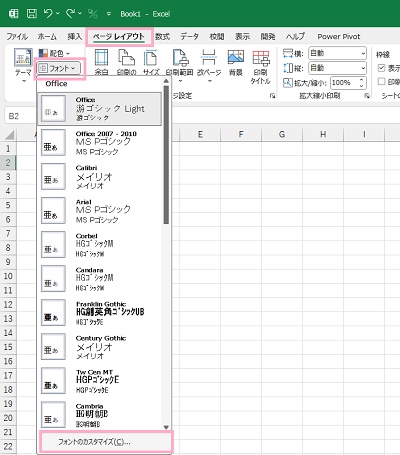Click the Excel app icon in title bar

13,14
